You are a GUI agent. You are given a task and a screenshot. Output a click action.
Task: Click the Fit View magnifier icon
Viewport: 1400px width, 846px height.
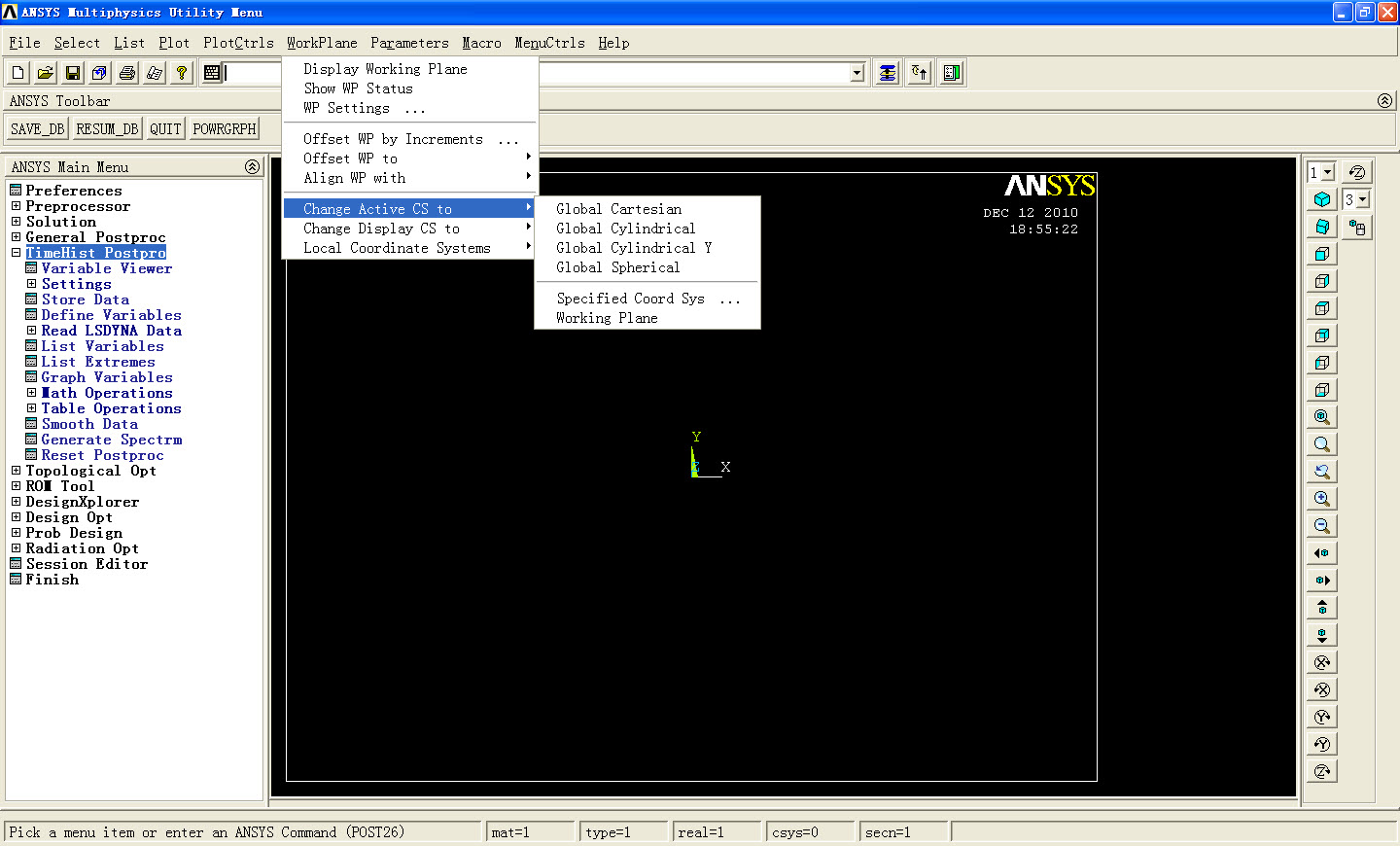[1322, 417]
